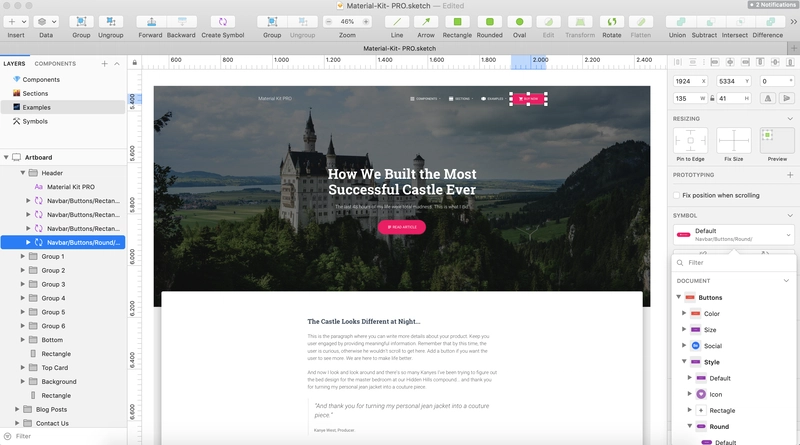
Task: Collapse the Buttons symbol folder
Action: click(x=679, y=297)
